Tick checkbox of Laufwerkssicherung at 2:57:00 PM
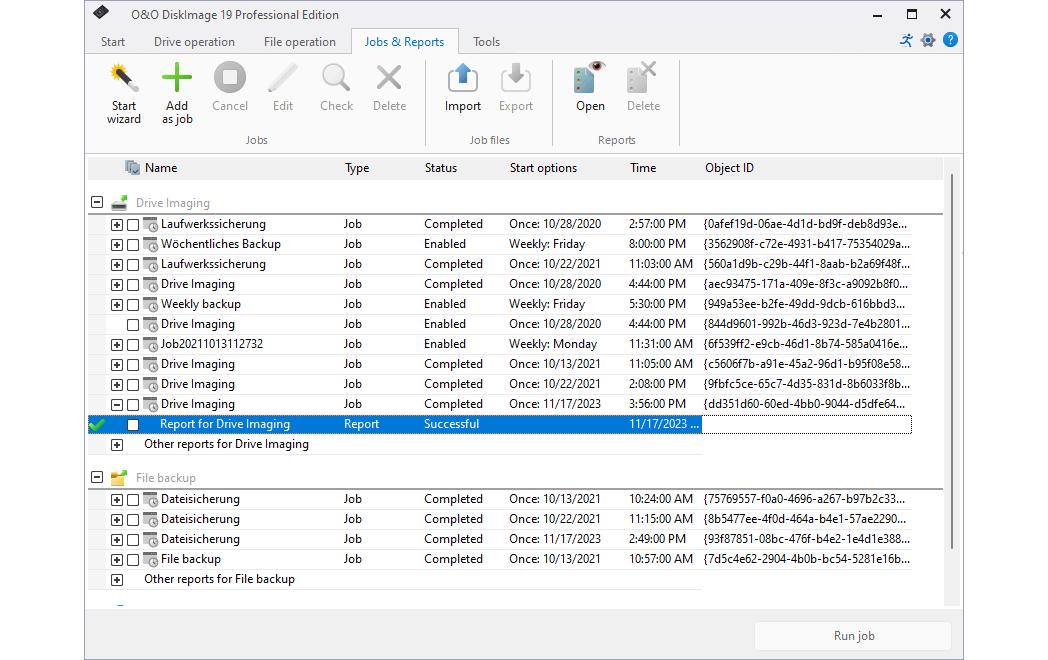The image size is (1048, 660). 133,225
